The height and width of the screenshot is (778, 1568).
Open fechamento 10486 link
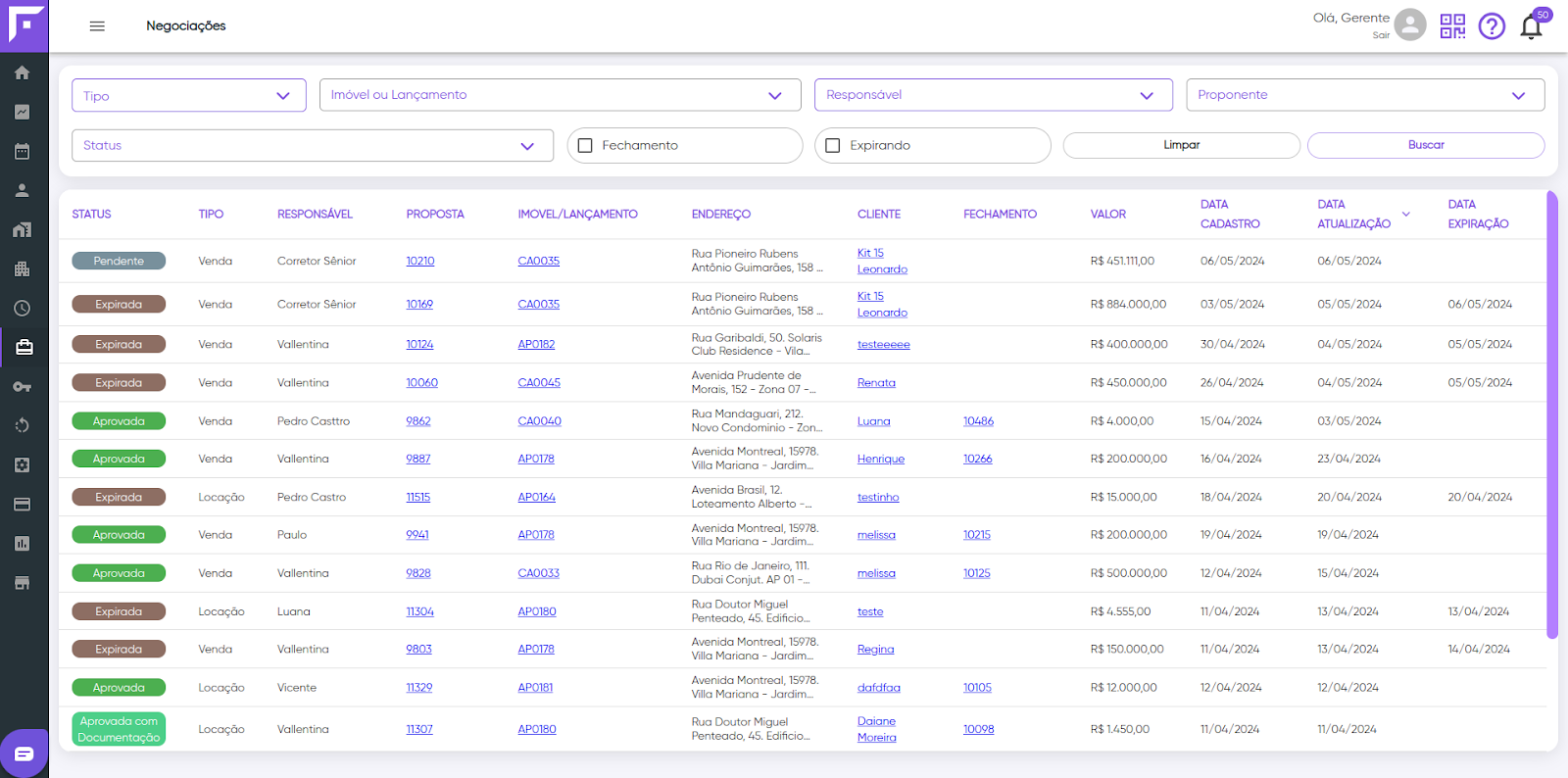point(978,420)
